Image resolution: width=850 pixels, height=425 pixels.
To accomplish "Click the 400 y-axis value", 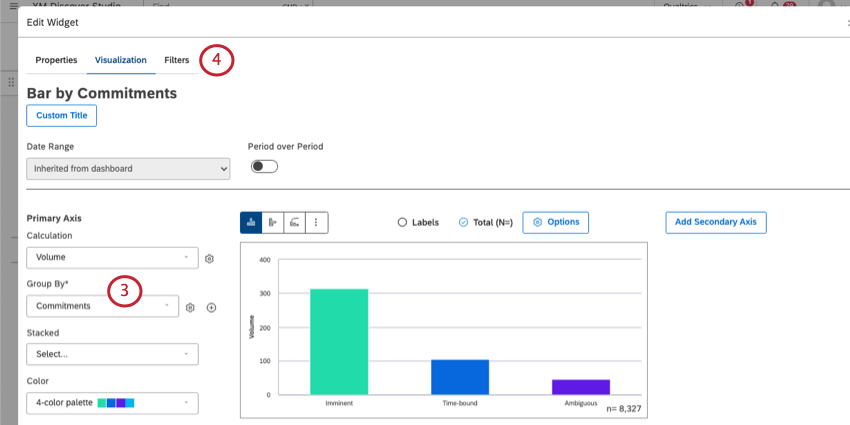I will pos(265,260).
